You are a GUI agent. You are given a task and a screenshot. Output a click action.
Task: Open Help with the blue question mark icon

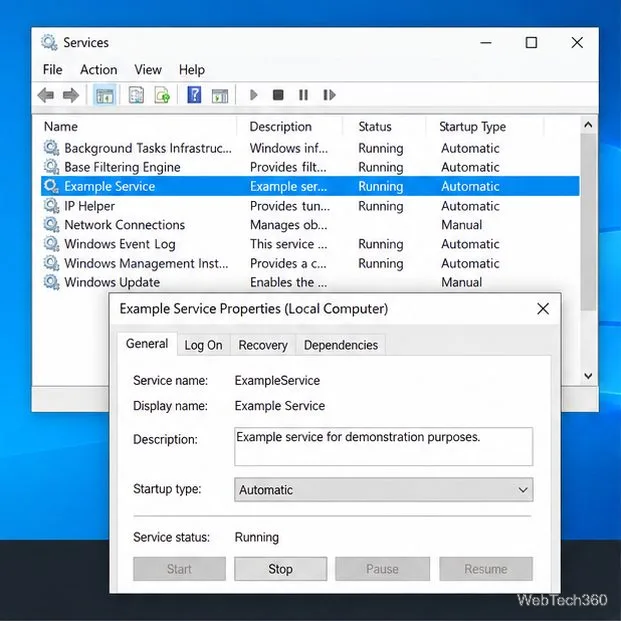pyautogui.click(x=194, y=95)
